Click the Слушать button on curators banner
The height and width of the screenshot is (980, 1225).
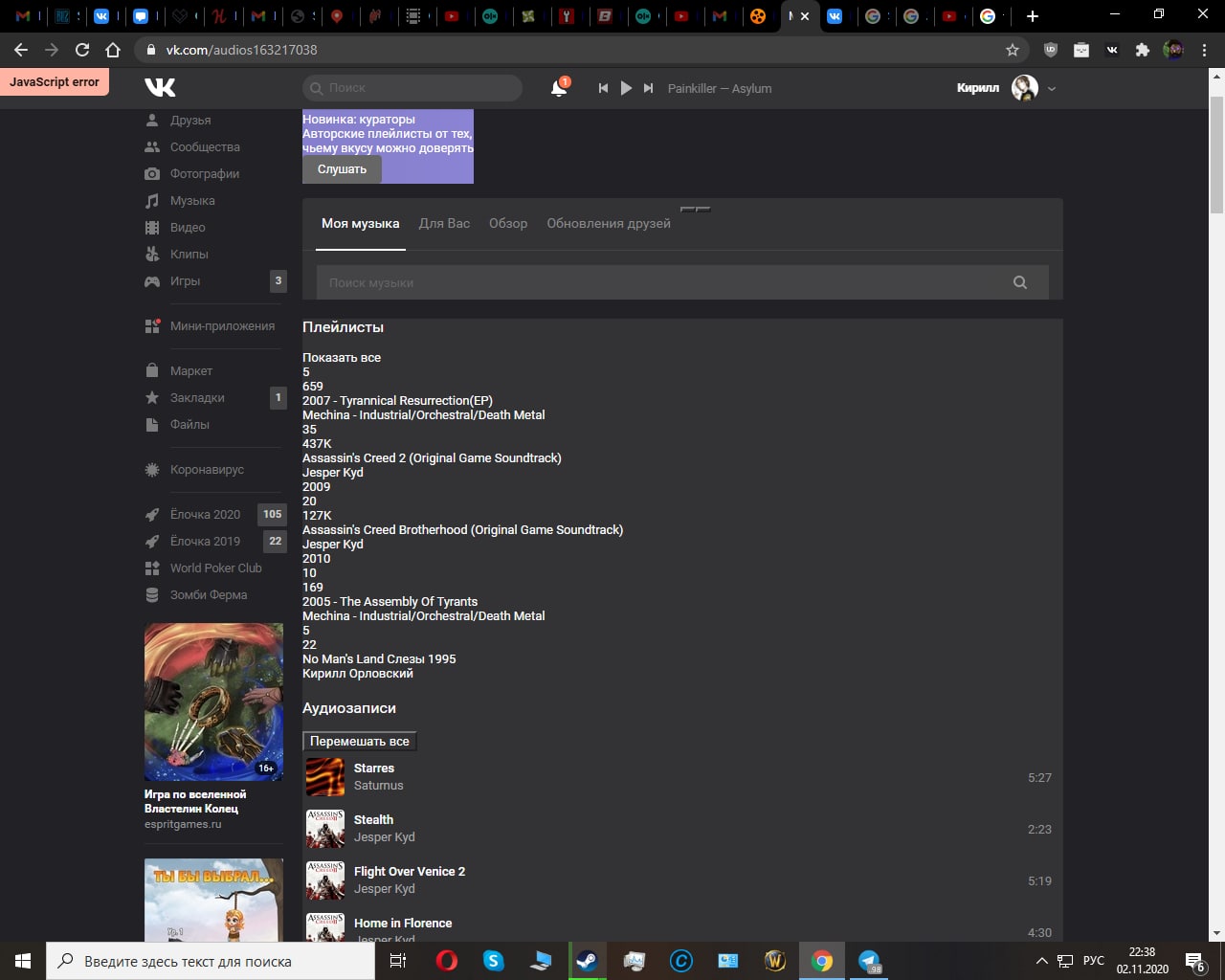[342, 169]
